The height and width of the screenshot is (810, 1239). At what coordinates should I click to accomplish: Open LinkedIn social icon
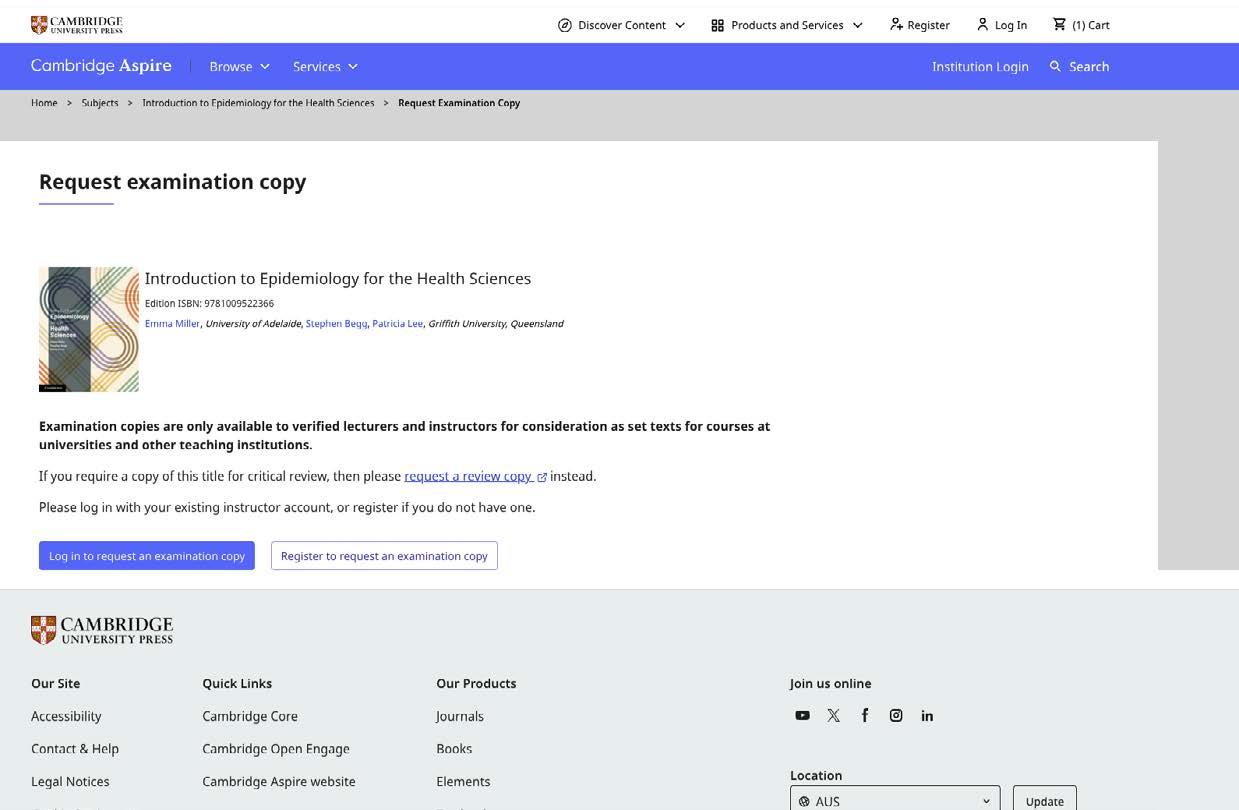pos(927,715)
